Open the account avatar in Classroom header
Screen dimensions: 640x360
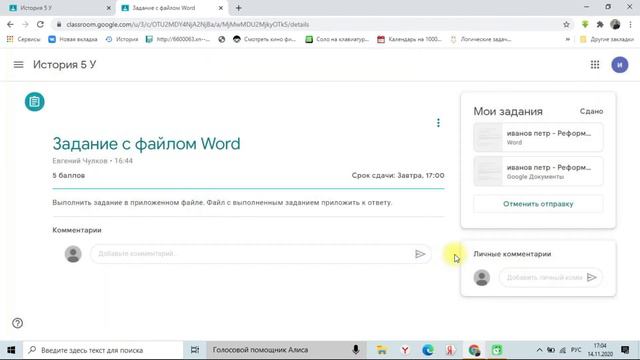(620, 65)
